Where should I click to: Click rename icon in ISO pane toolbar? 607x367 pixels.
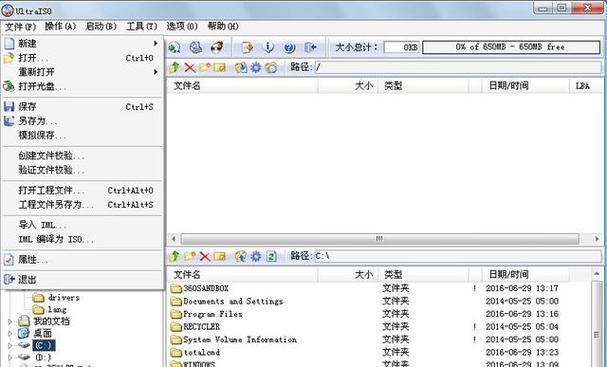pos(219,67)
